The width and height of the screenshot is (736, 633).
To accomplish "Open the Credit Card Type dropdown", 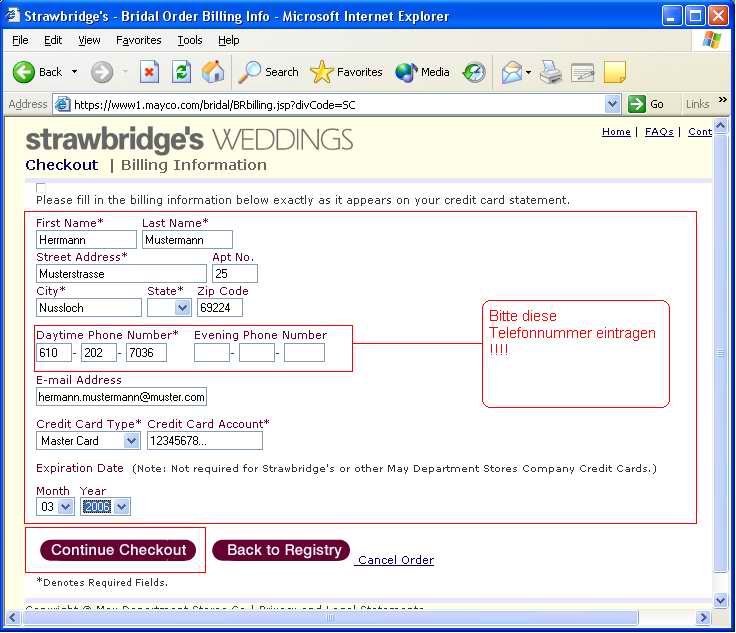I will click(x=88, y=441).
